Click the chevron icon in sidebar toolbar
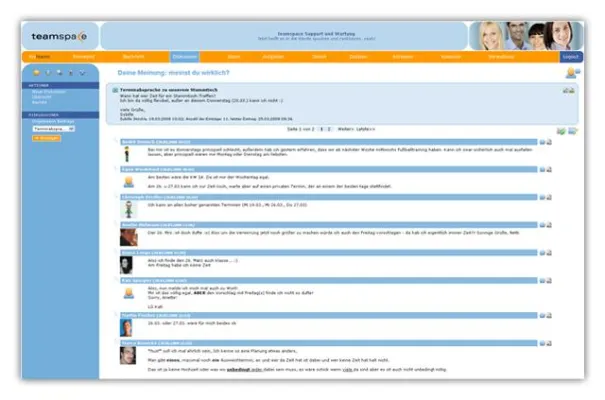605x400 pixels. coord(83,73)
